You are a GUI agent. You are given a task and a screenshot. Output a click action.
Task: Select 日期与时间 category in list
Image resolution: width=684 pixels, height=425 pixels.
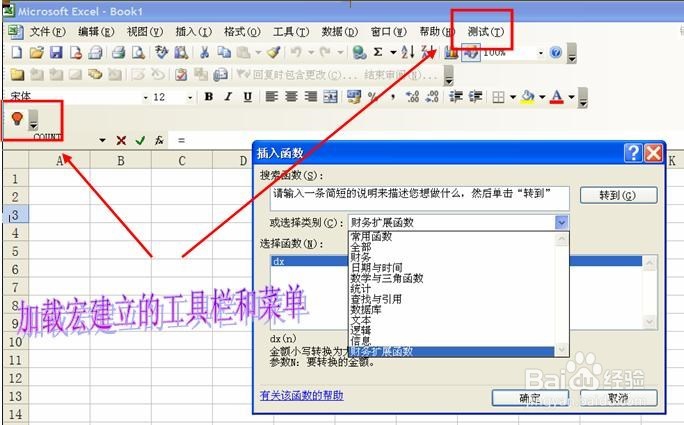click(x=376, y=267)
